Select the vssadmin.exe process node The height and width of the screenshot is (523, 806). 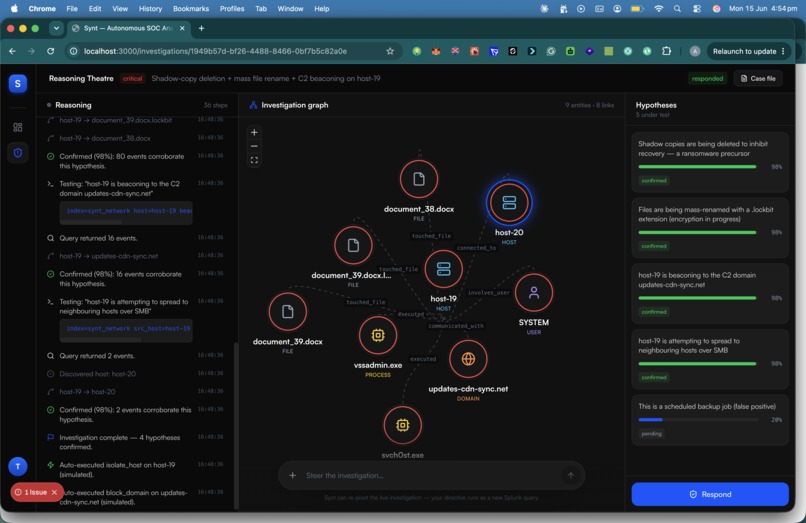pyautogui.click(x=378, y=335)
